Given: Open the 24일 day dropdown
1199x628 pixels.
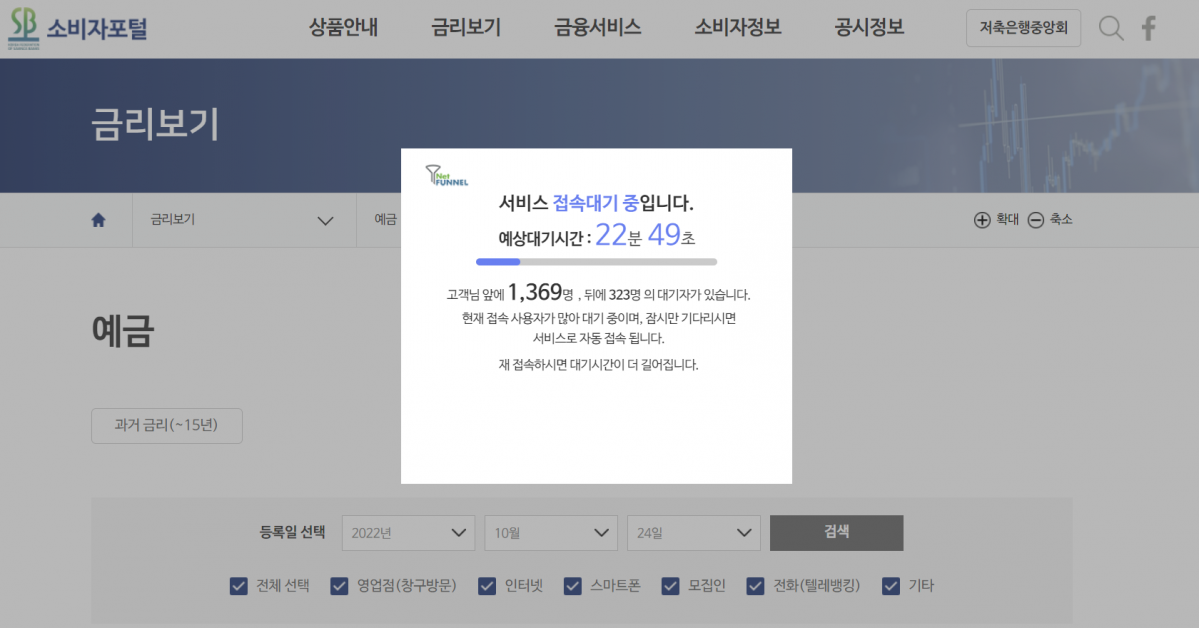Looking at the screenshot, I should pos(693,533).
